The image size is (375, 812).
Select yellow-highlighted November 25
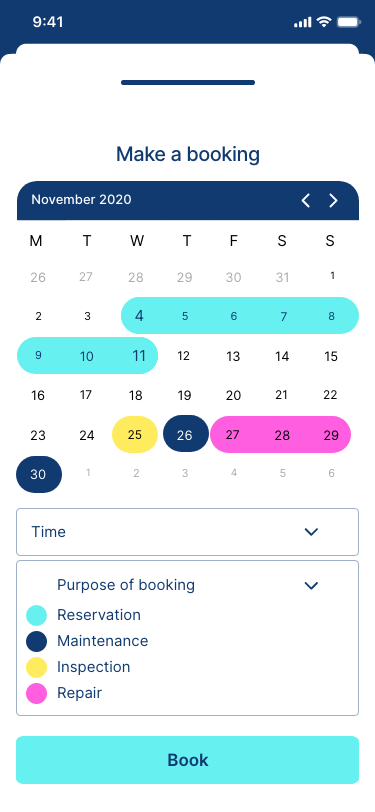(135, 434)
